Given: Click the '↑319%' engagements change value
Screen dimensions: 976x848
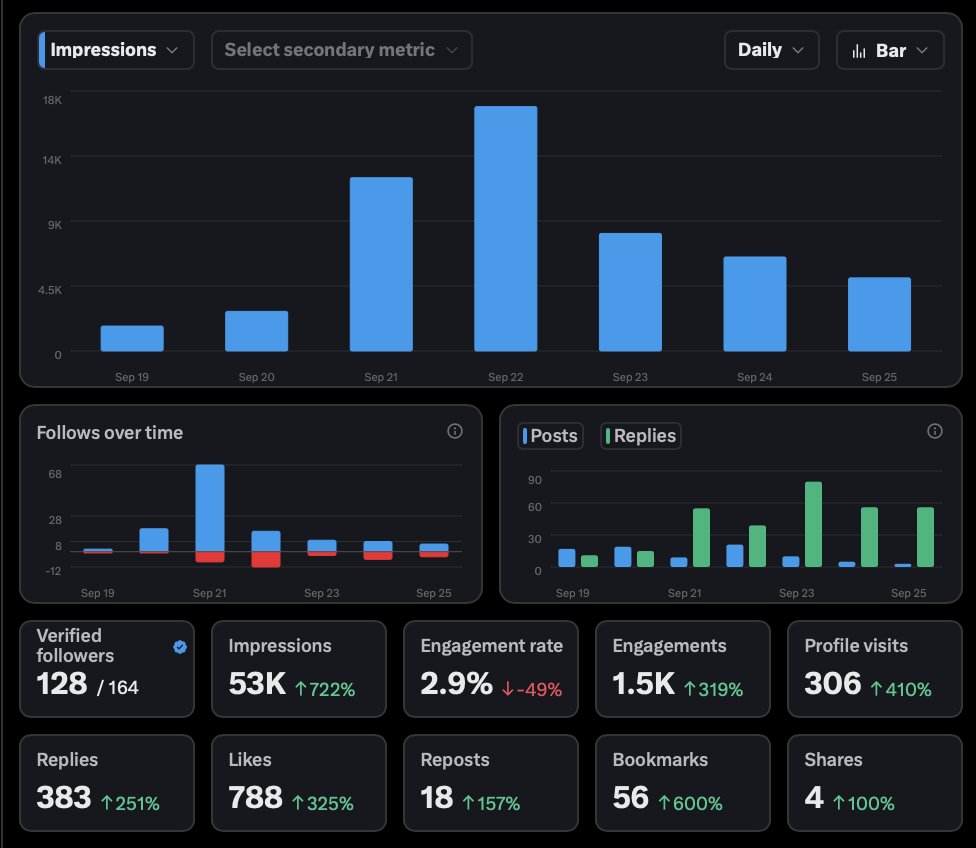Looking at the screenshot, I should click(x=713, y=689).
